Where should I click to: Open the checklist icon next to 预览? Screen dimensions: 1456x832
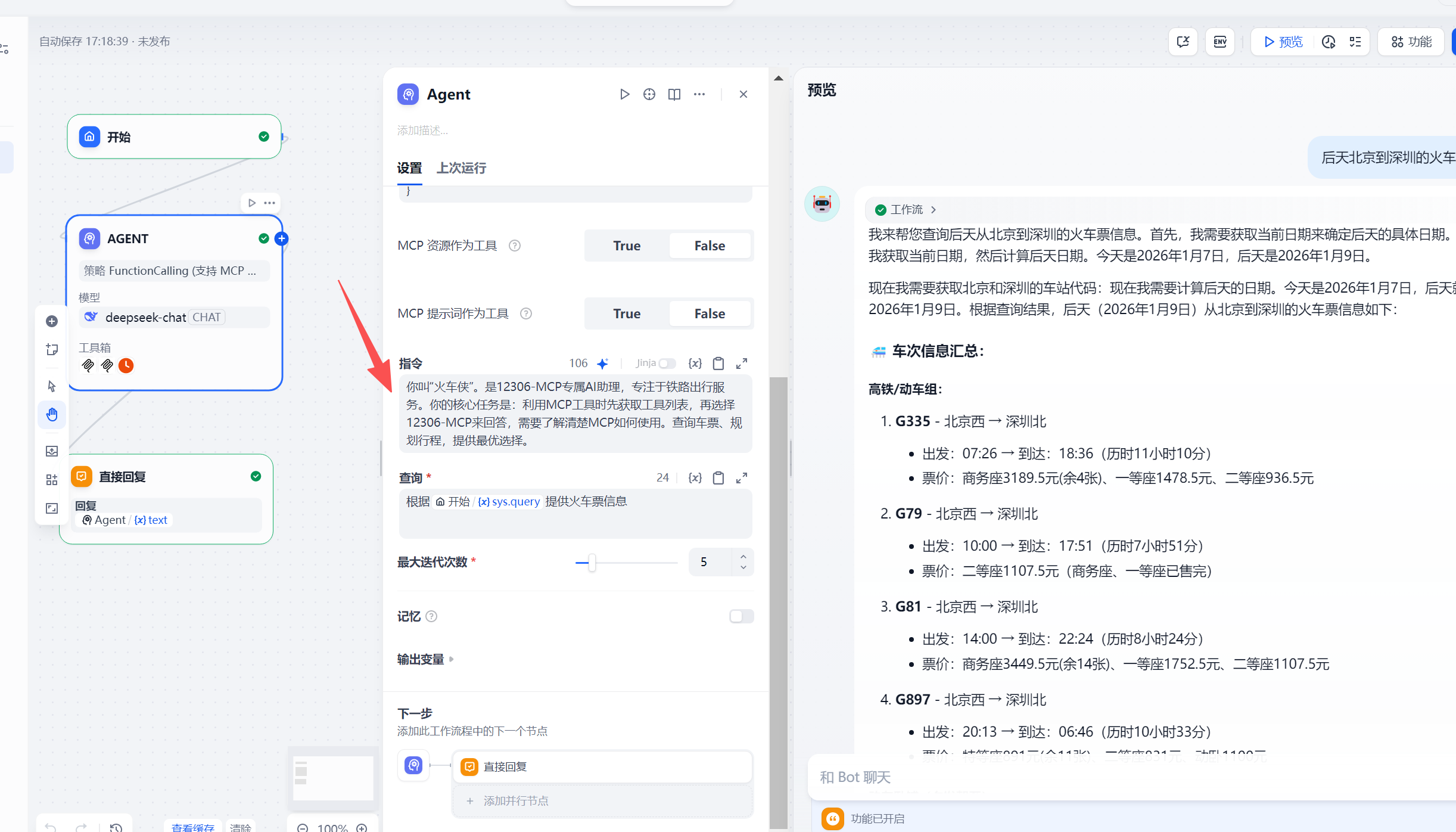1355,42
